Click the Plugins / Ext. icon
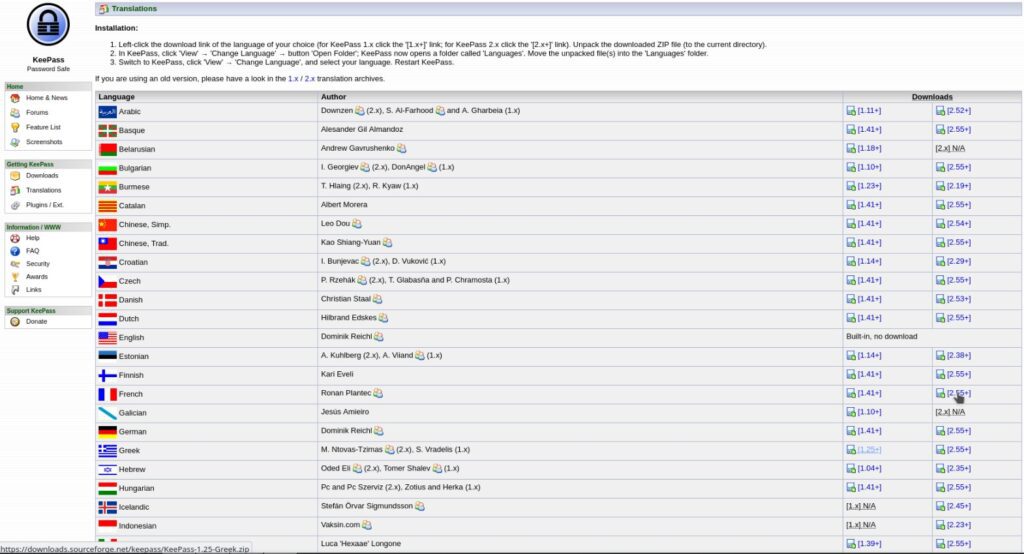 pyautogui.click(x=15, y=205)
